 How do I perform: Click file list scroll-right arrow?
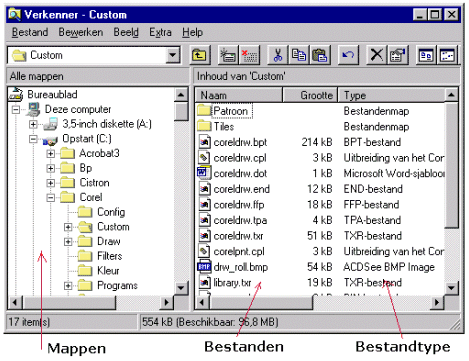(x=437, y=303)
